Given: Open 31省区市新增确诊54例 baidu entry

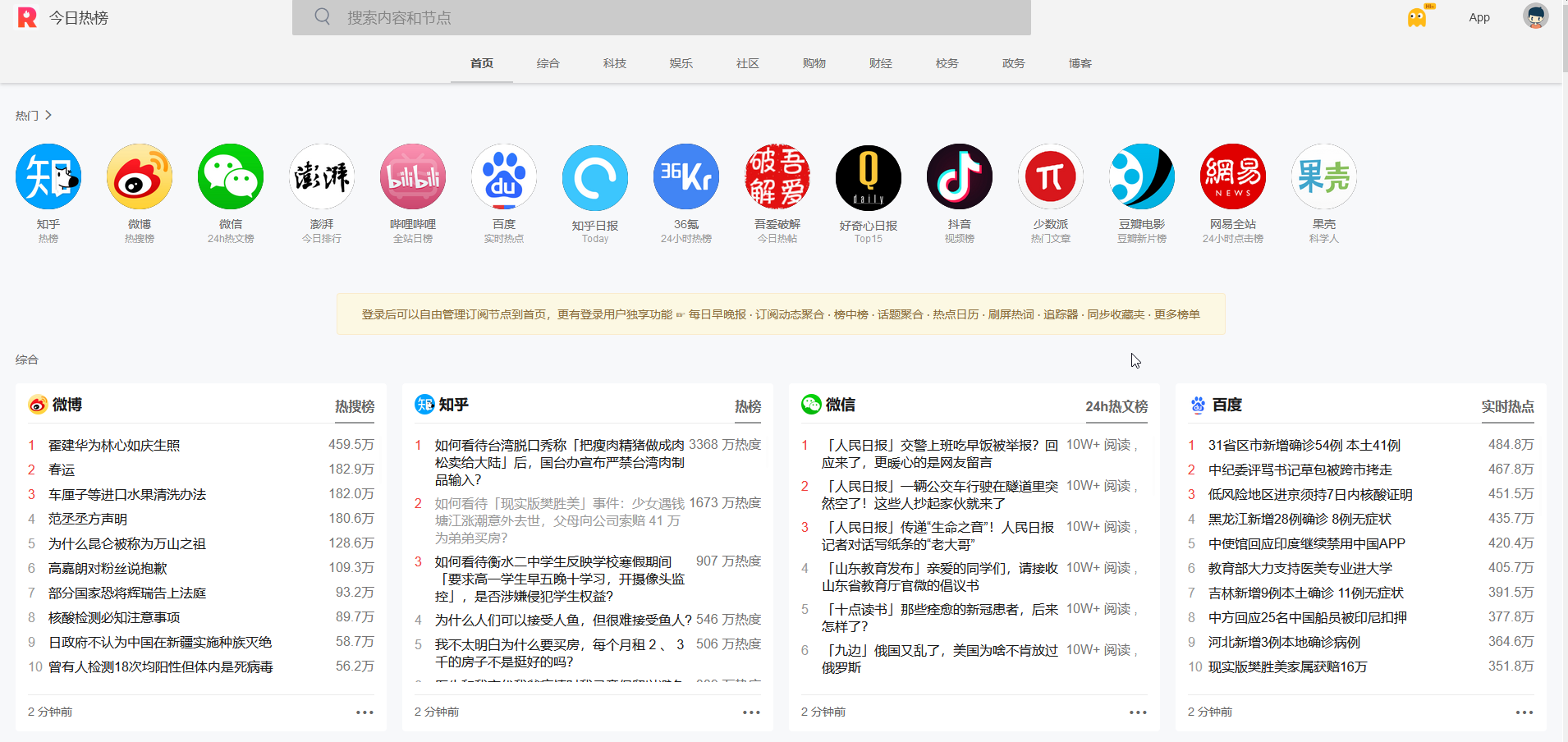Looking at the screenshot, I should point(1304,445).
